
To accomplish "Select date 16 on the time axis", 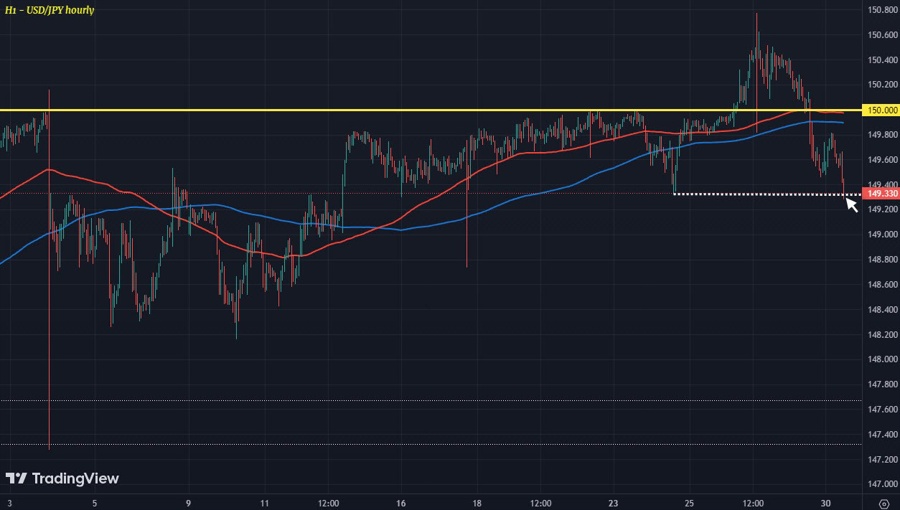I will click(x=401, y=503).
